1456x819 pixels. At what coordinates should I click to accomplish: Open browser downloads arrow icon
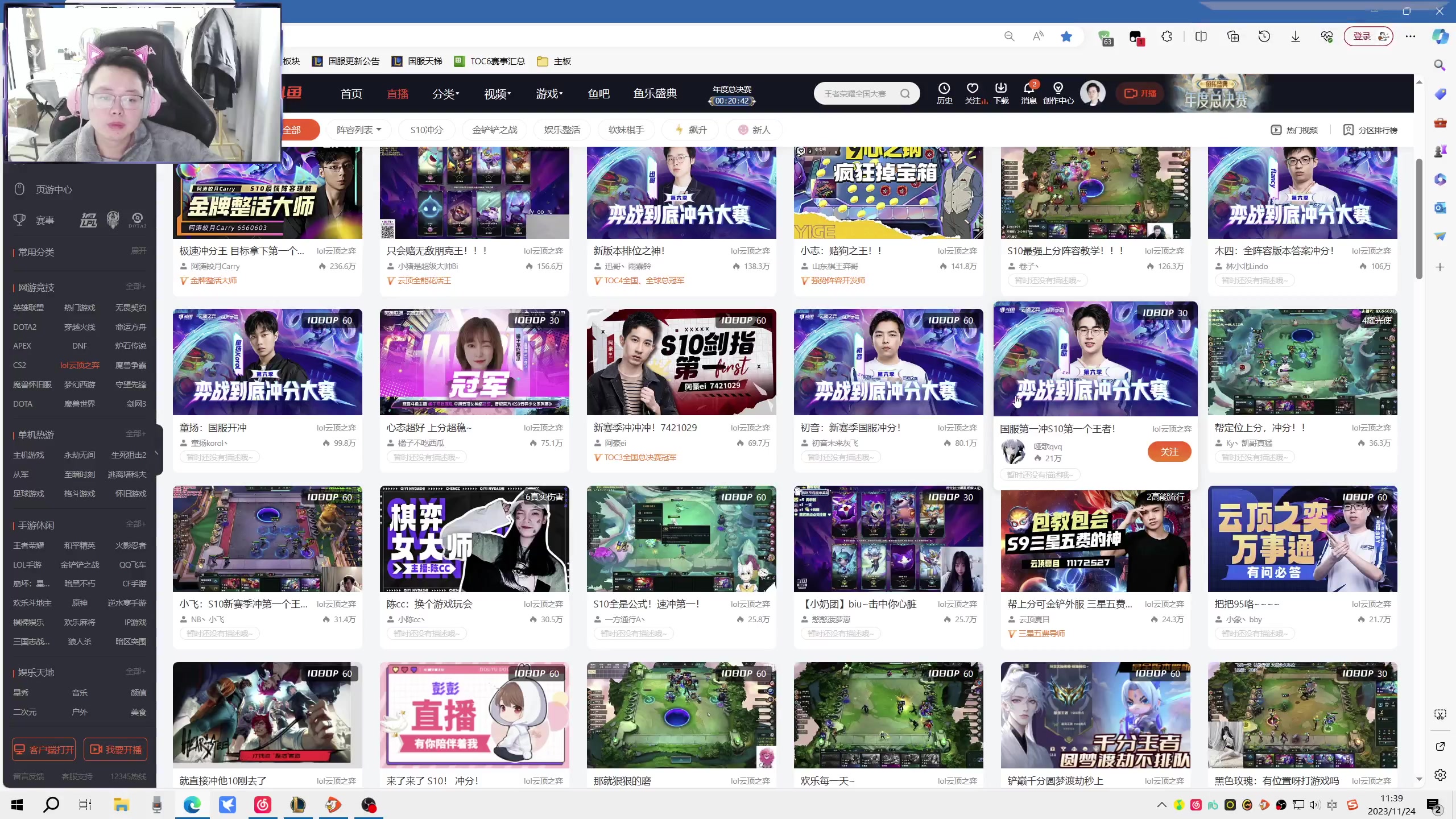[1296, 37]
